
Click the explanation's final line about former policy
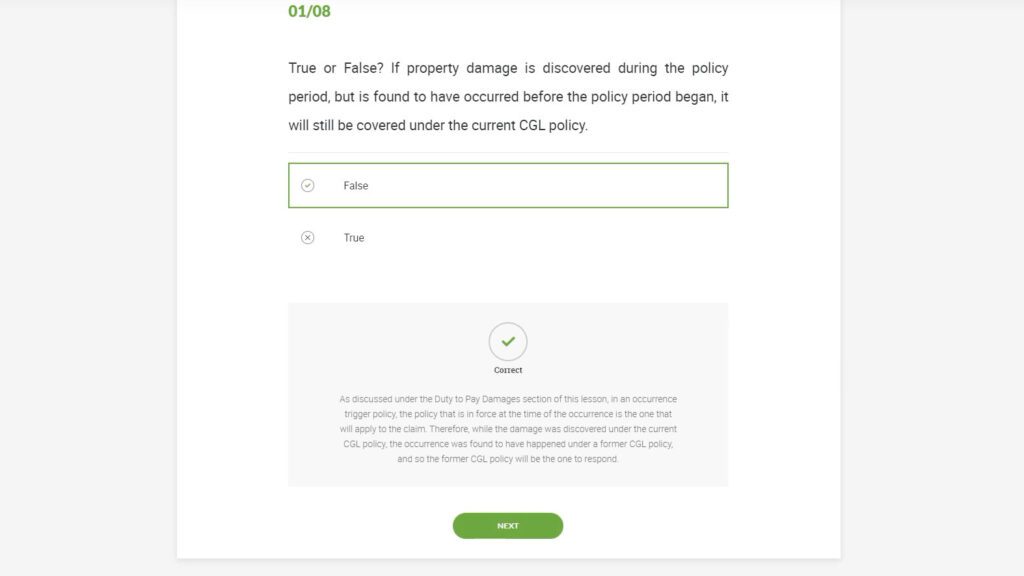coord(508,459)
